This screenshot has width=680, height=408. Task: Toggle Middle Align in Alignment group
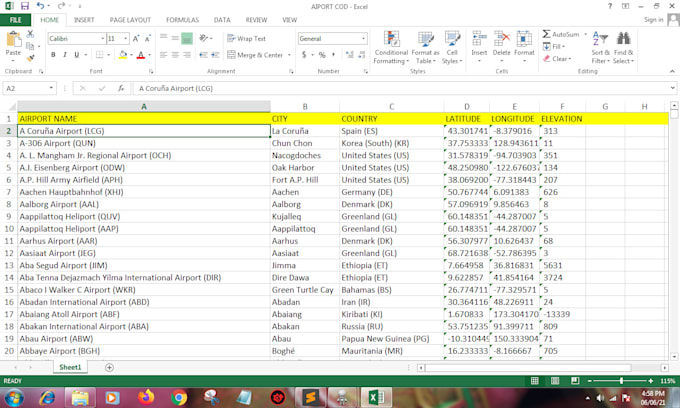(x=175, y=38)
